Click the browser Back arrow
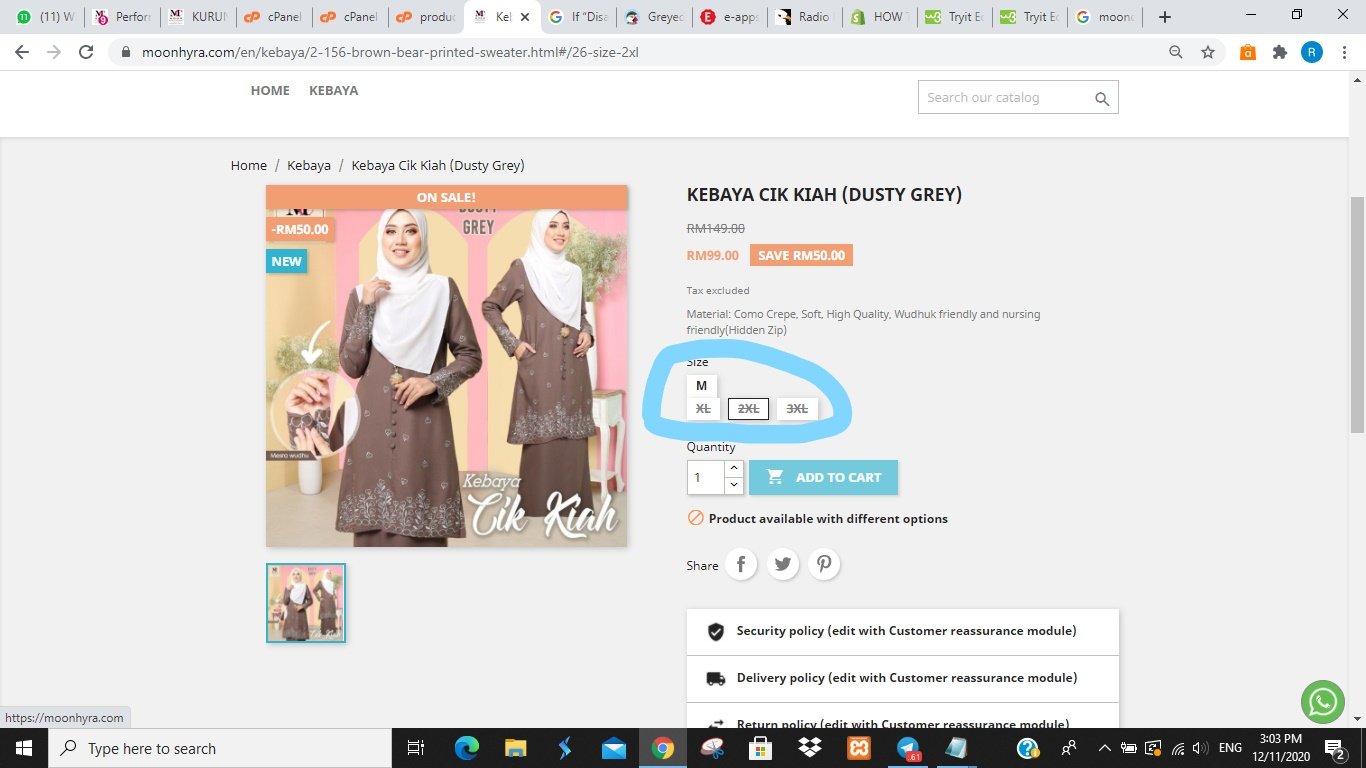The height and width of the screenshot is (768, 1366). point(22,52)
